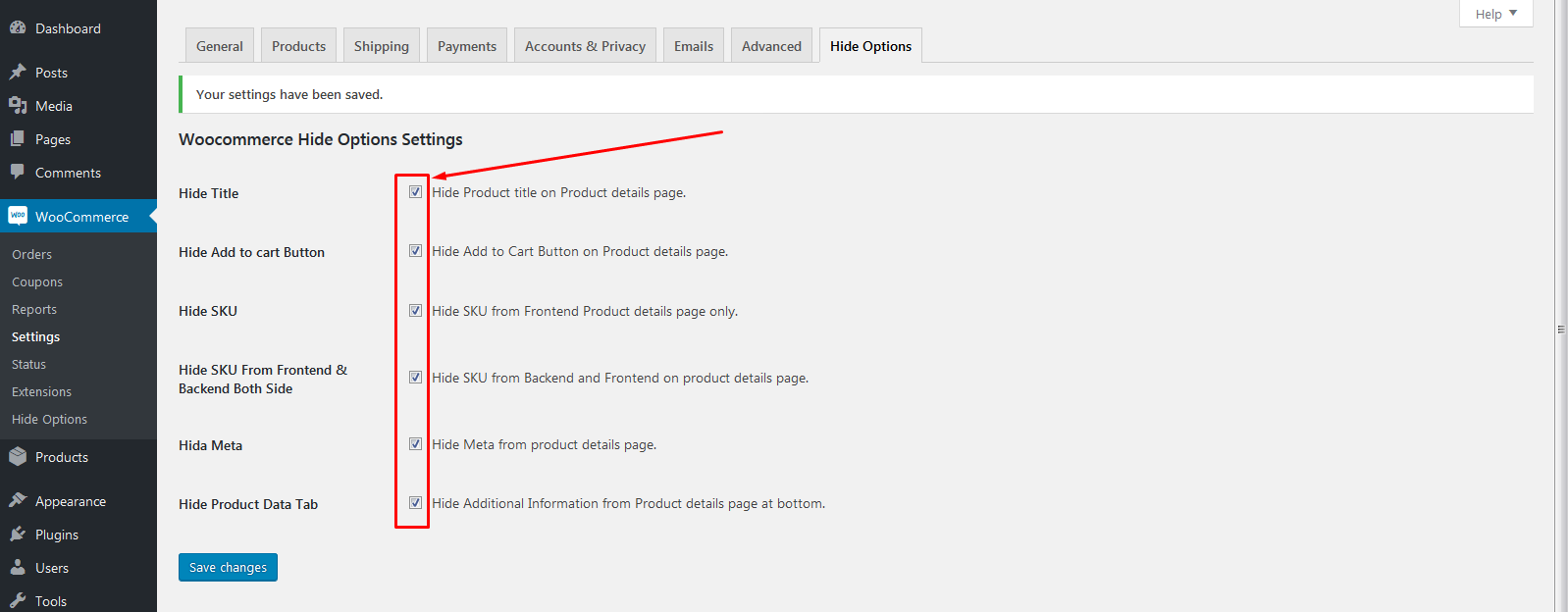Open the Shipping tab
Viewport: 1568px width, 612px height.
[382, 46]
